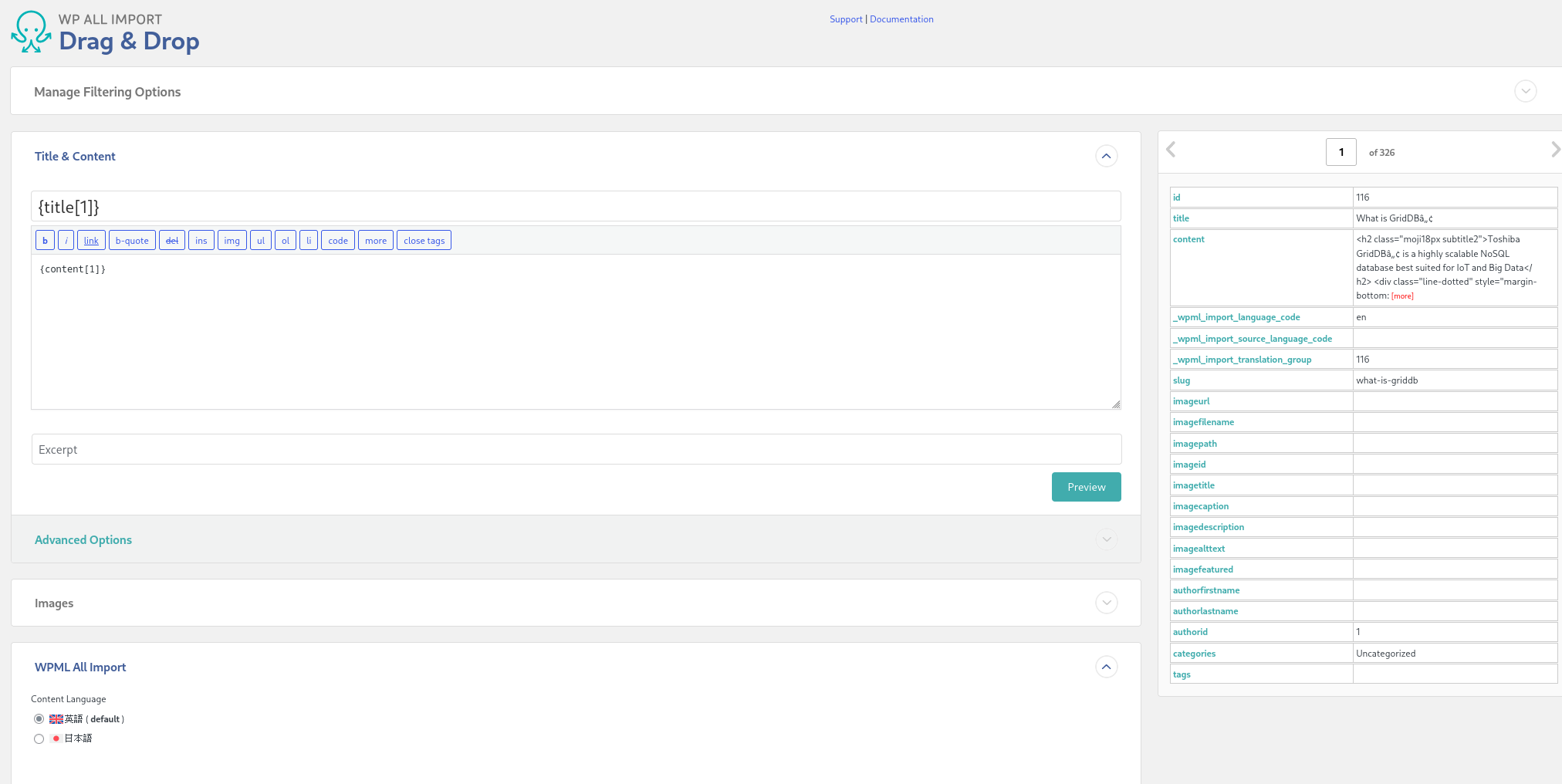Click the 'close tags' editor button
This screenshot has width=1562, height=784.
click(x=424, y=241)
